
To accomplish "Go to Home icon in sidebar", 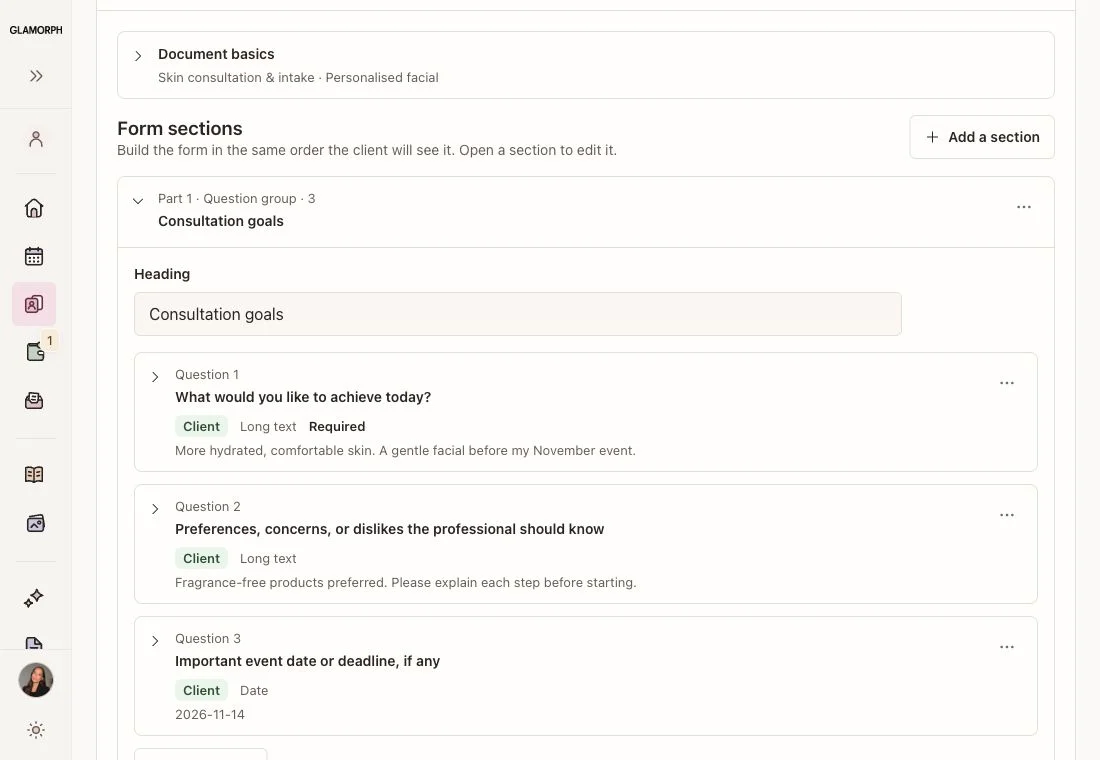I will click(x=34, y=208).
